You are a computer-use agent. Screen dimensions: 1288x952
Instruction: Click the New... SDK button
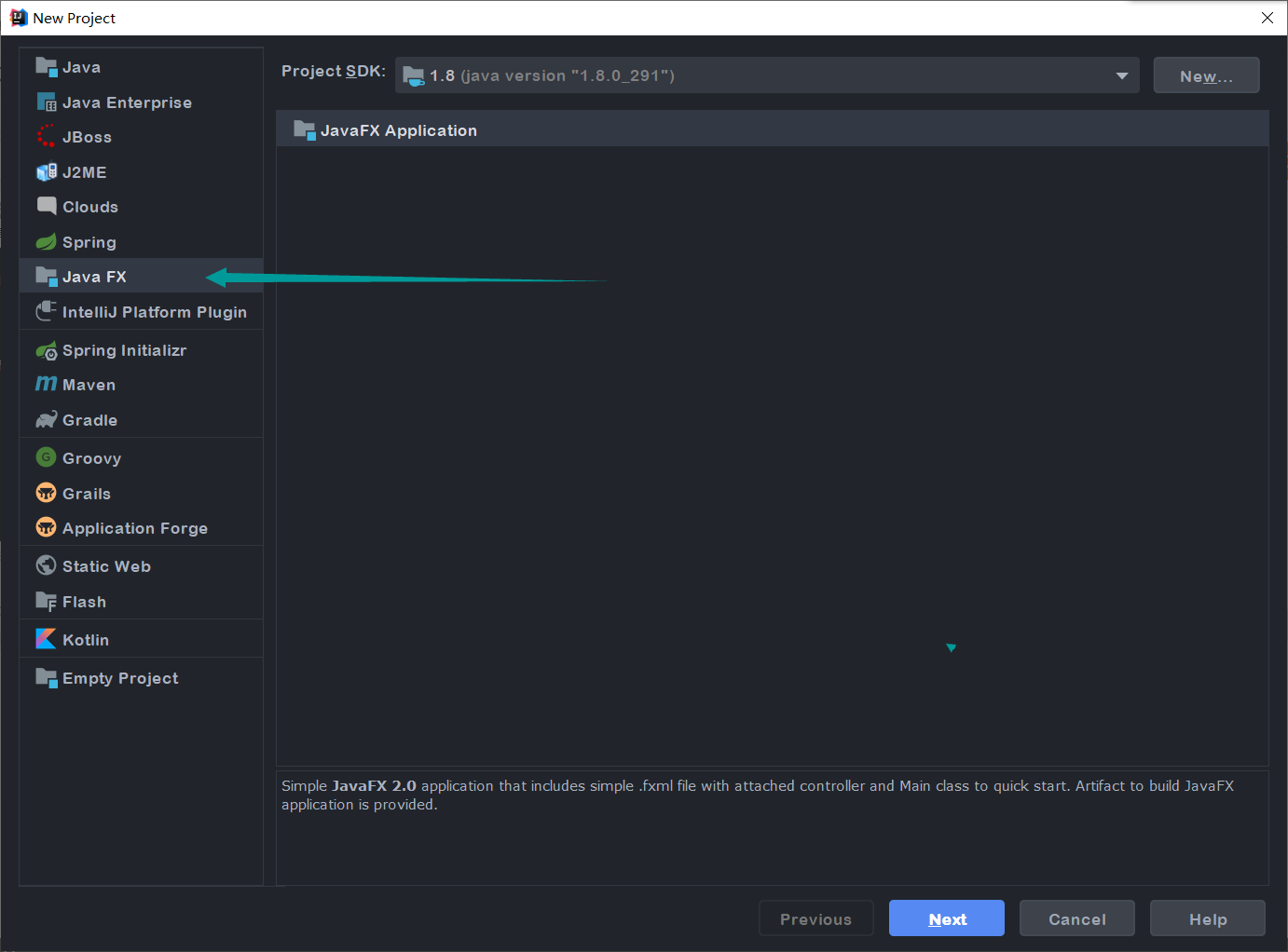[x=1206, y=75]
